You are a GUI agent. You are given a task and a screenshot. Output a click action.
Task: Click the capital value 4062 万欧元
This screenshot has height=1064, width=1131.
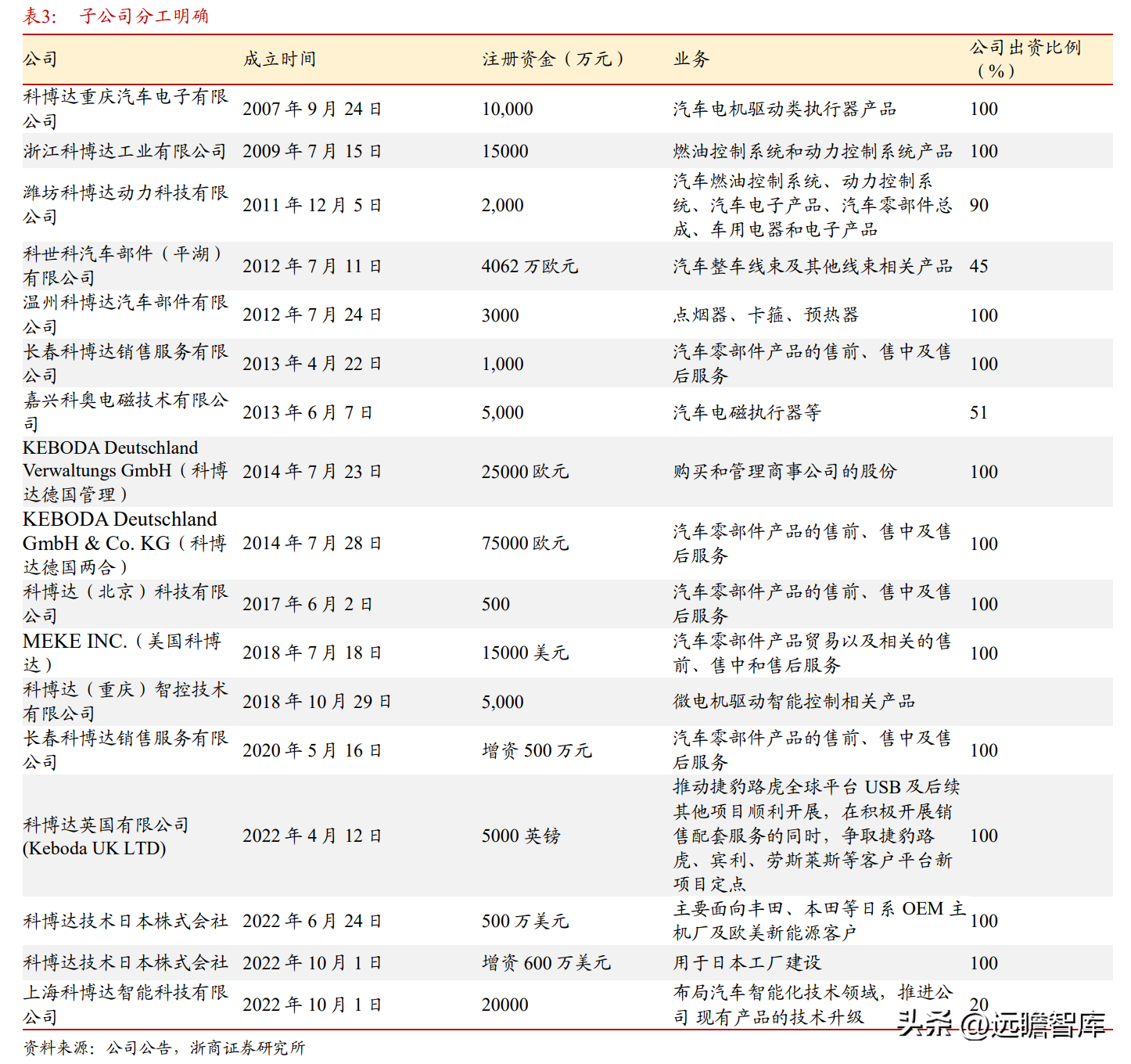tap(530, 266)
